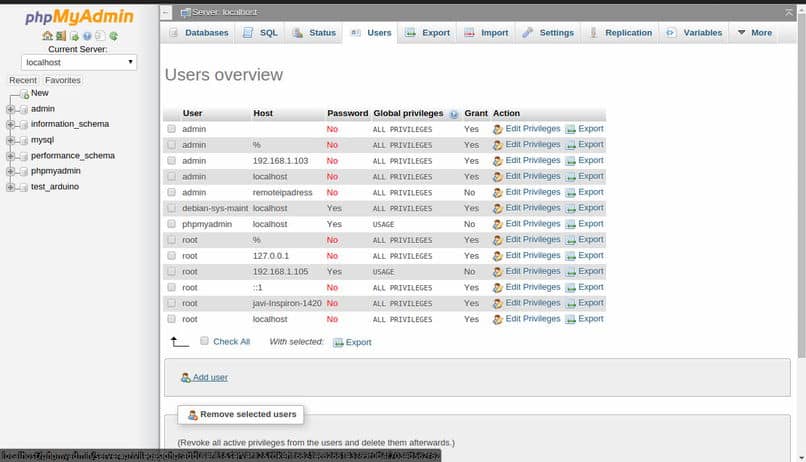Screen dimensions: 806x462
Task: Switch to the Databases tab
Action: [x=199, y=33]
